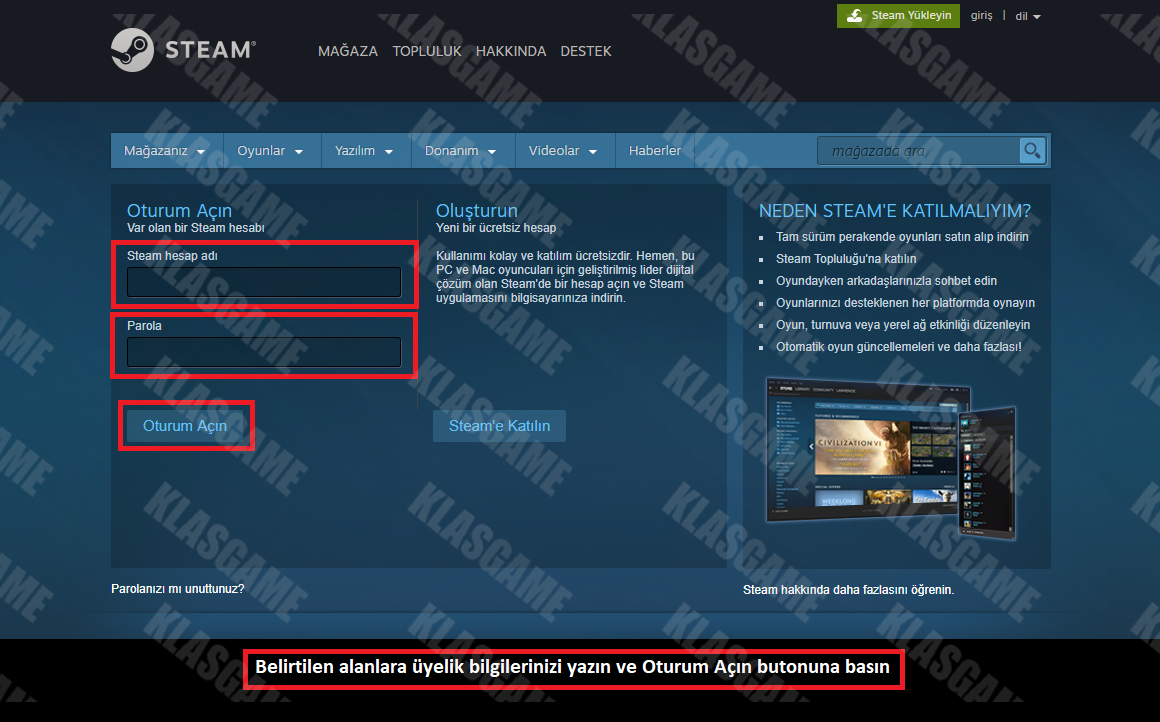
Task: Open the Haberler tab
Action: coord(655,151)
